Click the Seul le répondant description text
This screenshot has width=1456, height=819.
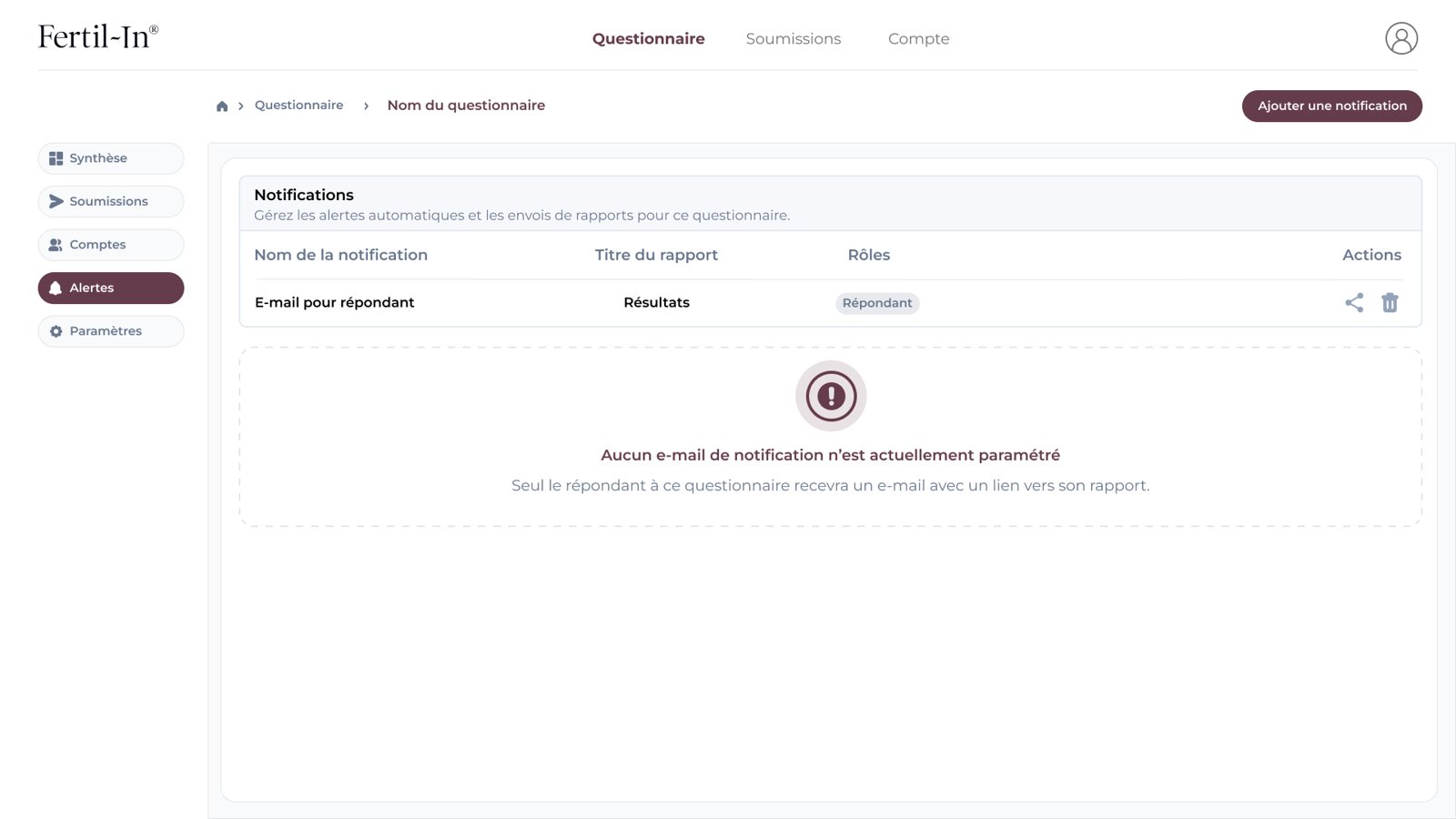point(830,485)
